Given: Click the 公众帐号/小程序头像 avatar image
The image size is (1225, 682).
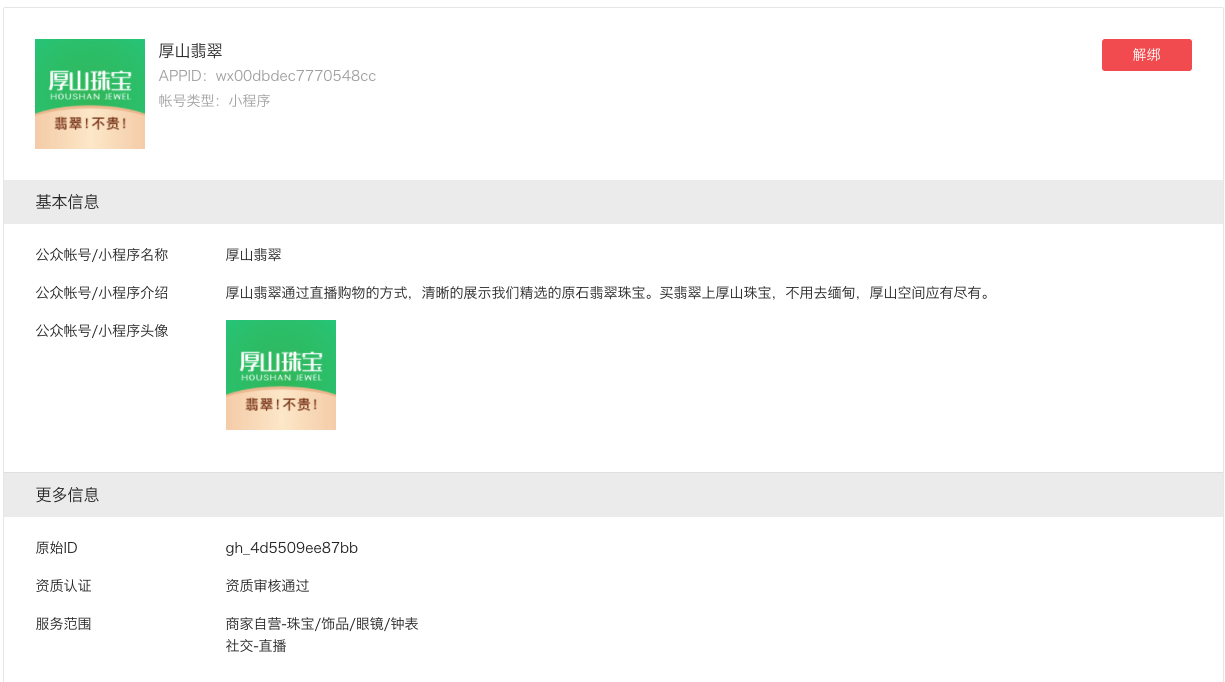Looking at the screenshot, I should point(281,375).
